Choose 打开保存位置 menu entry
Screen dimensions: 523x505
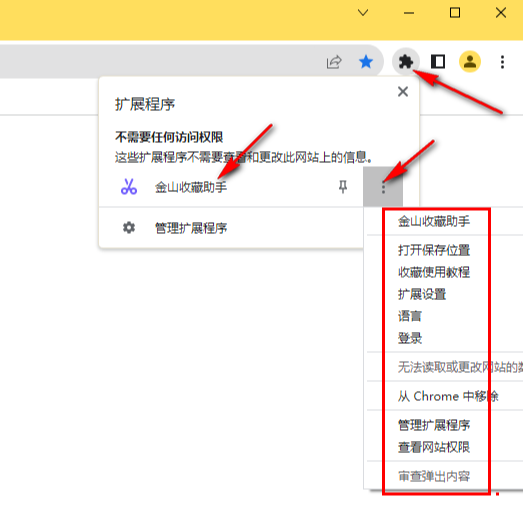434,250
